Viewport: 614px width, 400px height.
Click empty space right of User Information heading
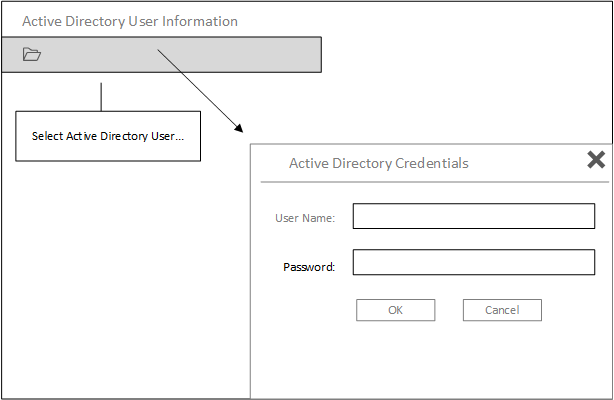point(420,21)
